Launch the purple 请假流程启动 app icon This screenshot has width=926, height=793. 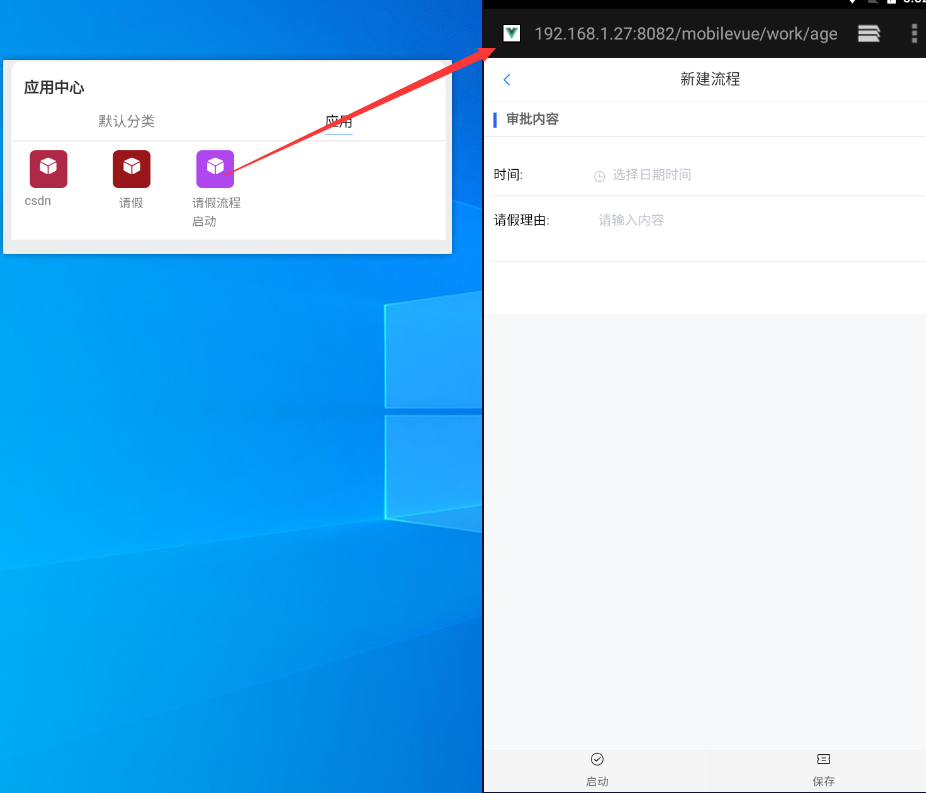215,169
